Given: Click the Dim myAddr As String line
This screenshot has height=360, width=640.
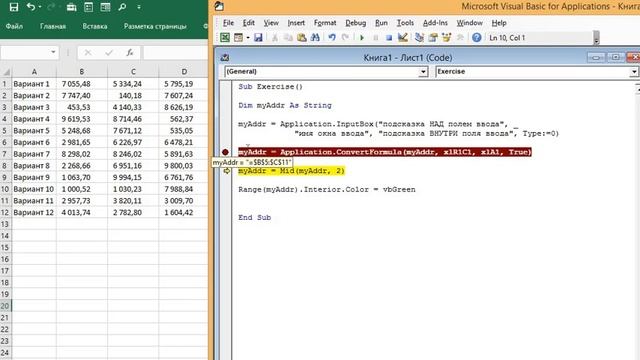Looking at the screenshot, I should (x=285, y=105).
